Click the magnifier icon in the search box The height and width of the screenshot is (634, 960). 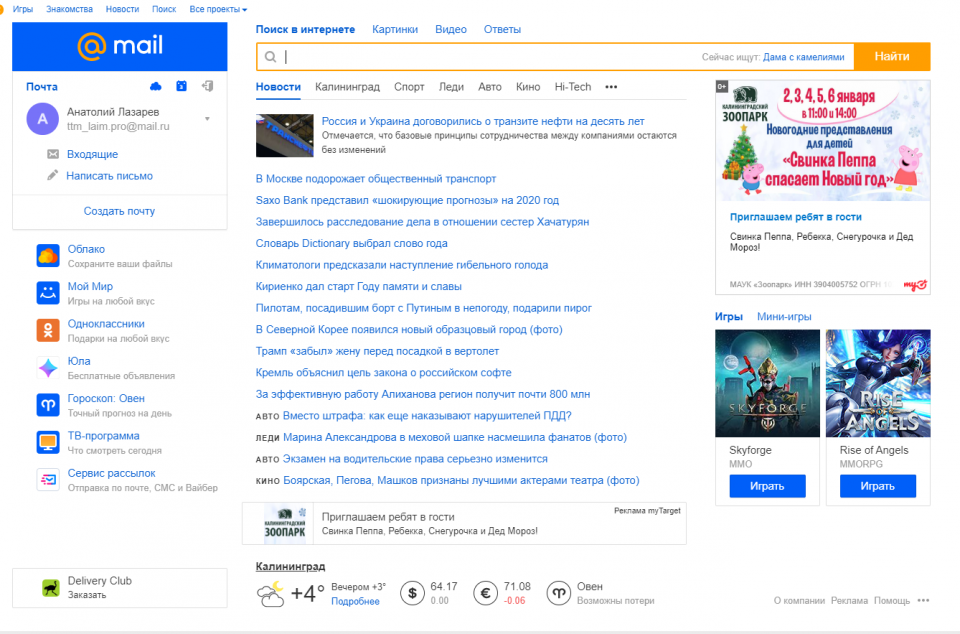click(x=270, y=57)
